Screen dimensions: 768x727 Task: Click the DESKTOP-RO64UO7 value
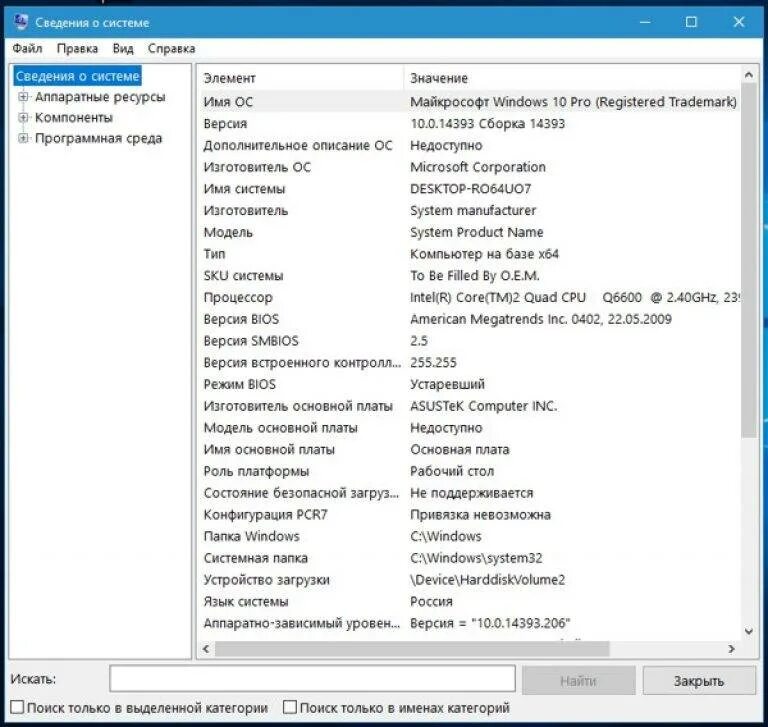(471, 189)
